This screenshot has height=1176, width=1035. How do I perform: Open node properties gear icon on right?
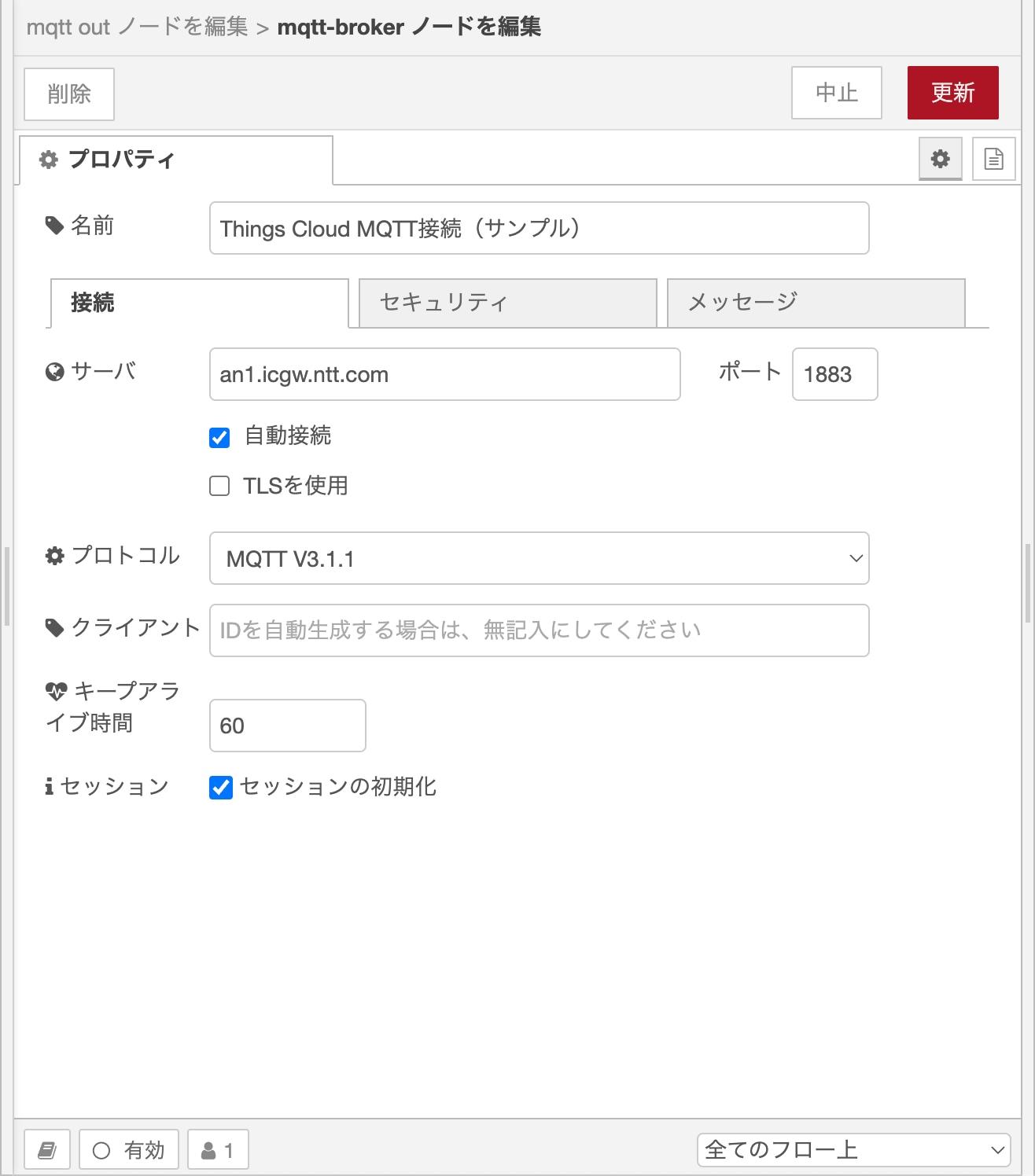point(940,160)
